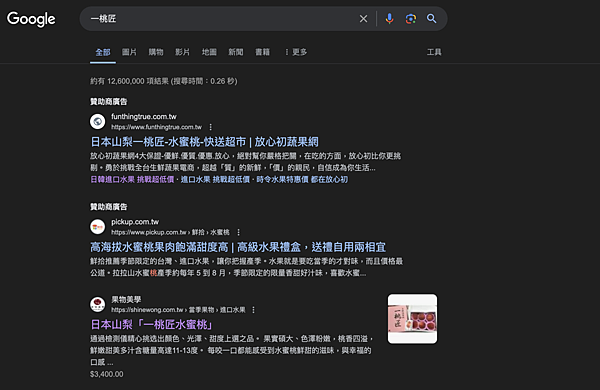The width and height of the screenshot is (600, 390).
Task: Clear the search box with X icon
Action: pos(363,19)
